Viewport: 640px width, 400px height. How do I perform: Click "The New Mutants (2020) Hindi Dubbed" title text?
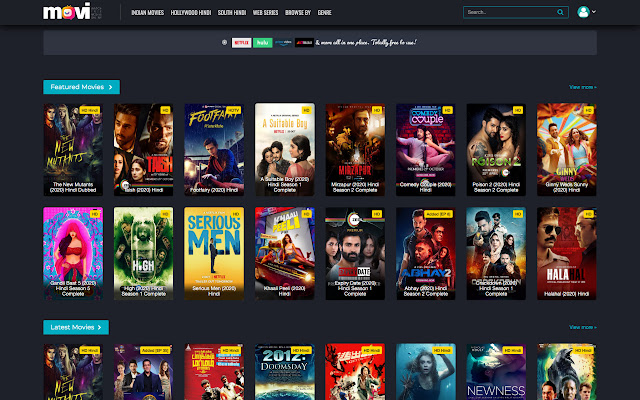point(73,187)
